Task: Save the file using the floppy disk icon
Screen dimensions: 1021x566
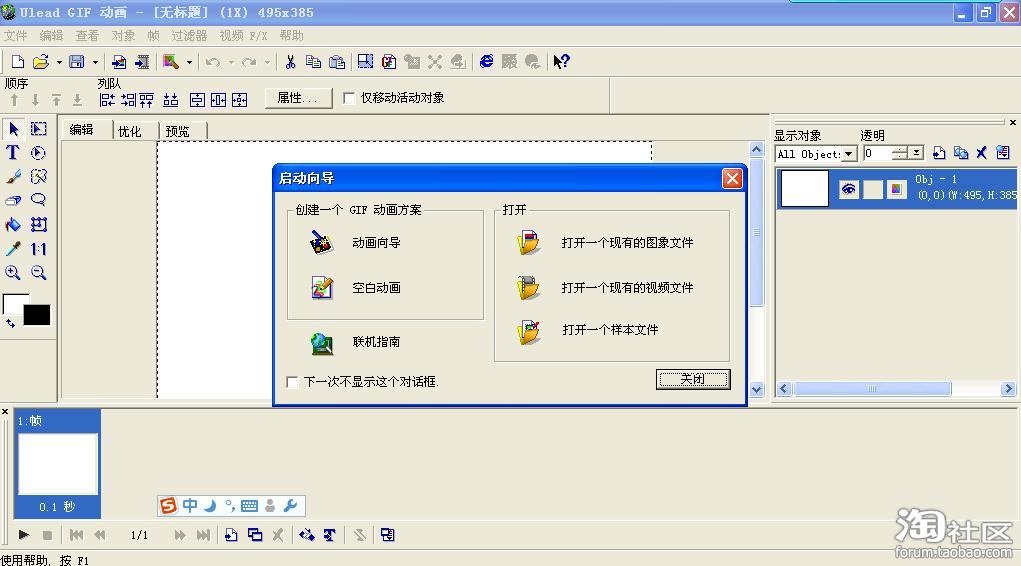Action: point(77,62)
